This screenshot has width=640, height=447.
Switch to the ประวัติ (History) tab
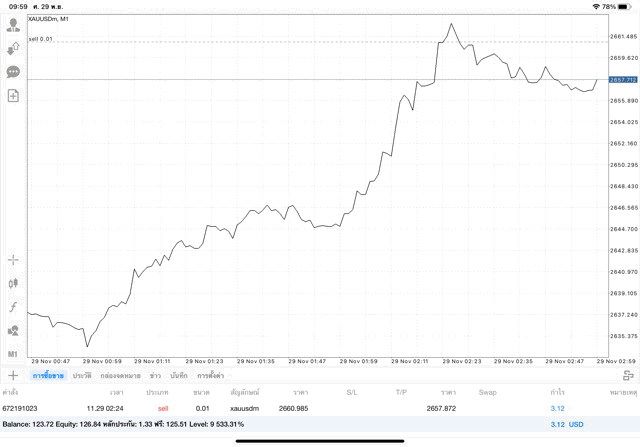click(82, 375)
